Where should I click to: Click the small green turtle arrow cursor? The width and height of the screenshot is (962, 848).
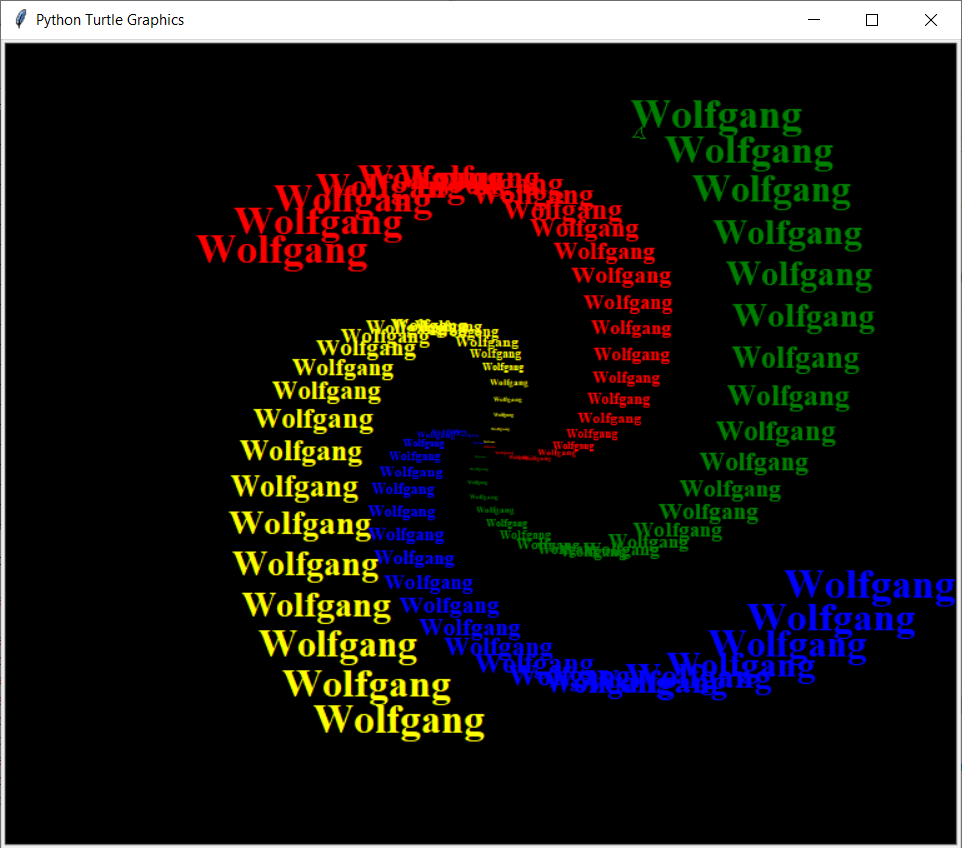point(639,132)
